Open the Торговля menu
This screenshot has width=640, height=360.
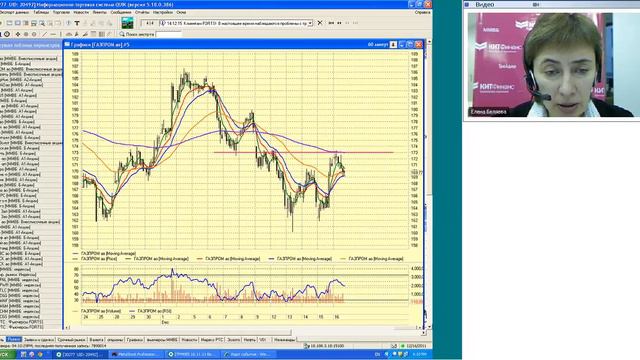click(x=61, y=13)
